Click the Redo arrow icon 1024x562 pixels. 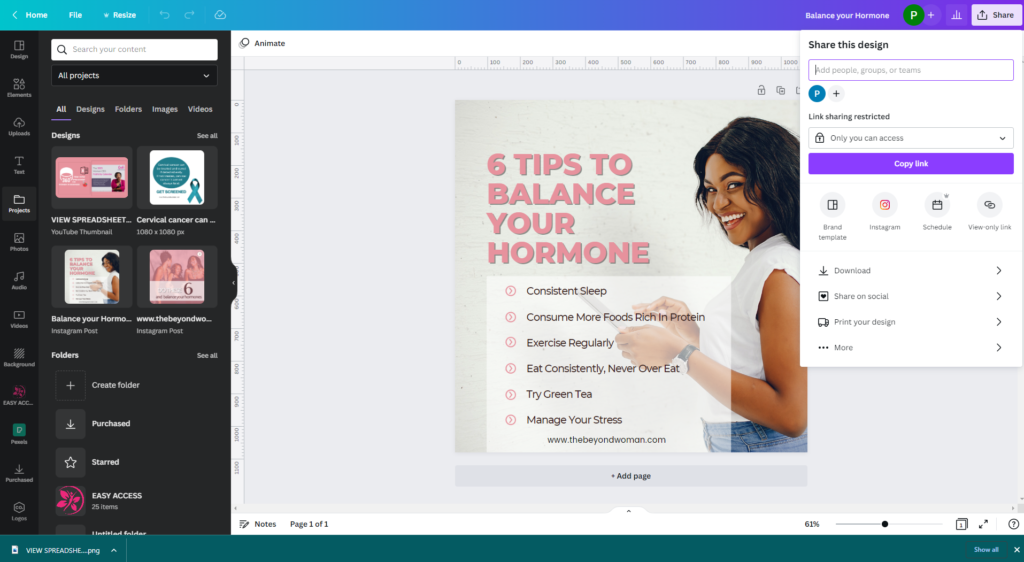click(x=189, y=14)
